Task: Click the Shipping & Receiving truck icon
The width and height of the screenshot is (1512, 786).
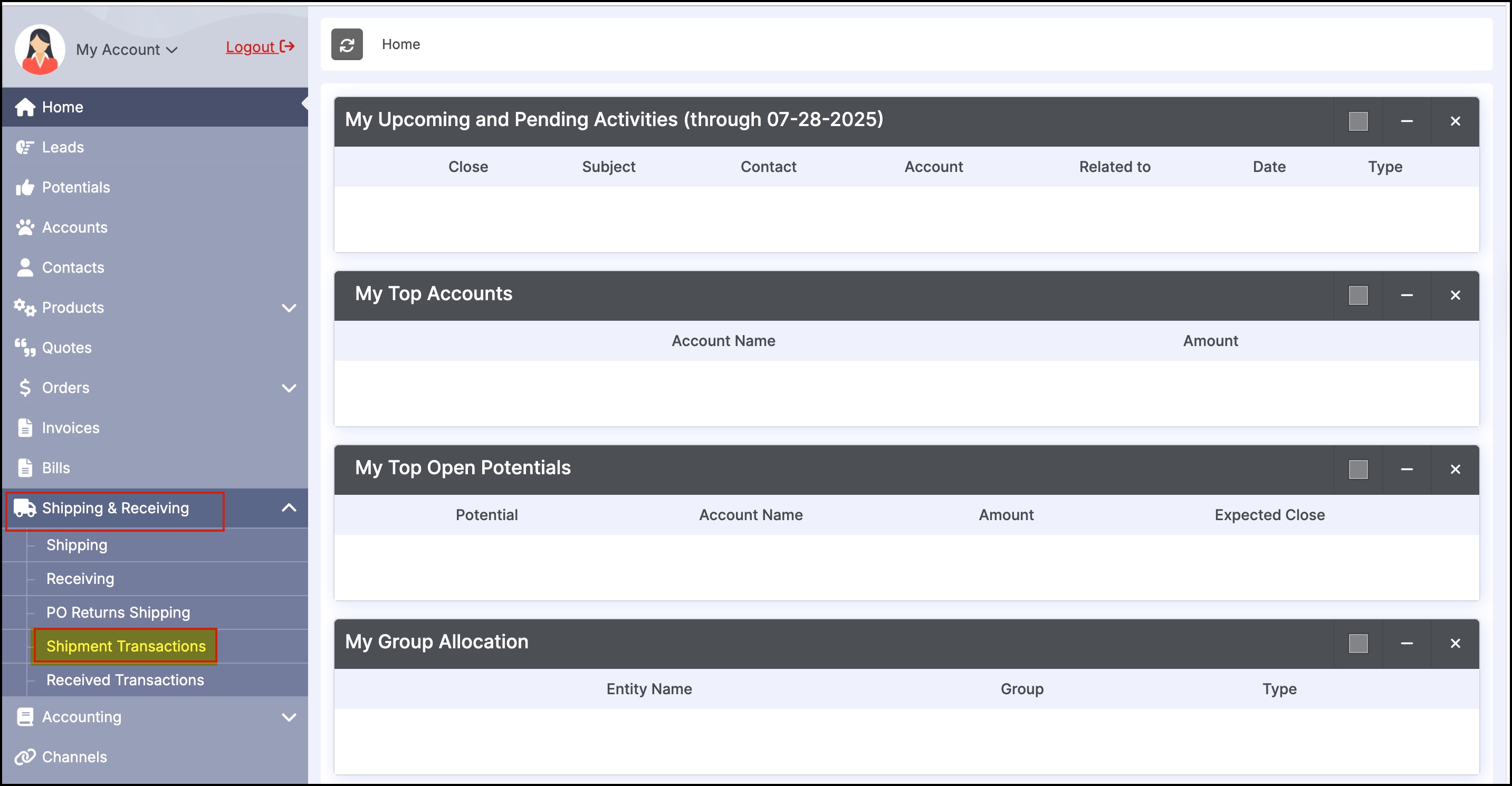Action: pyautogui.click(x=25, y=508)
